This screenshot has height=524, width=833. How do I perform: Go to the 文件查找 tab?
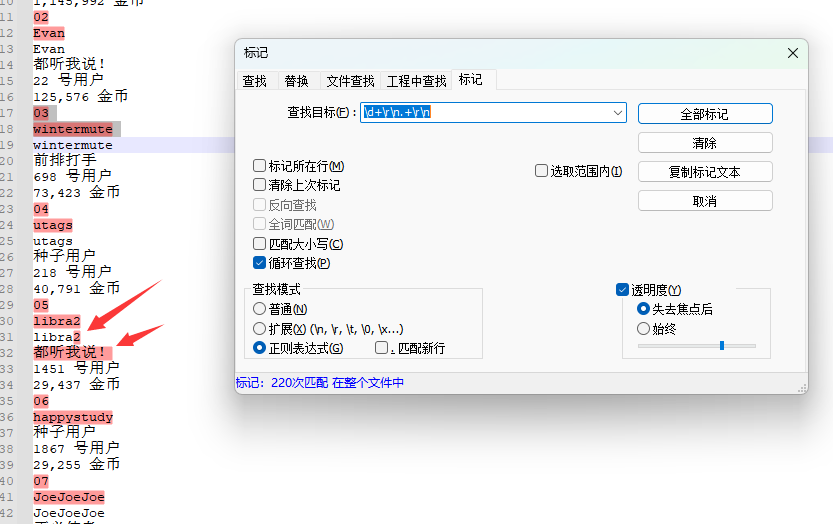coord(350,81)
